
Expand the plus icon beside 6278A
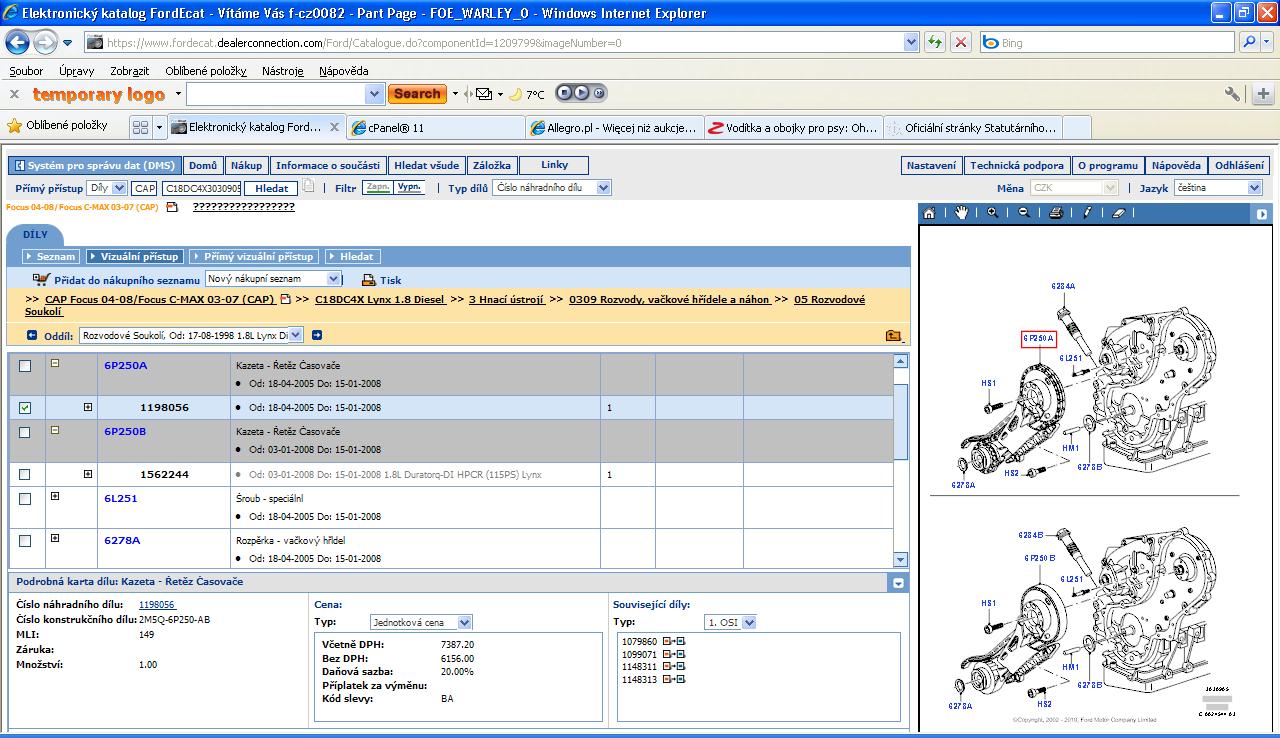point(55,538)
